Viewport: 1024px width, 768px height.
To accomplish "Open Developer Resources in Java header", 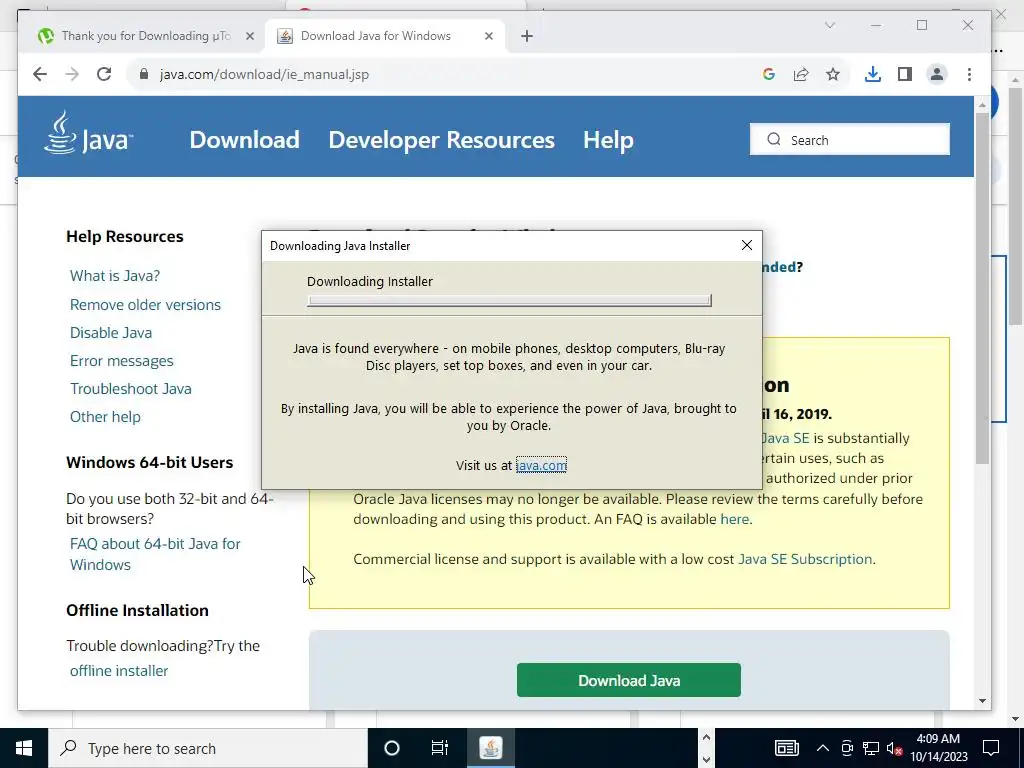I will (x=441, y=140).
